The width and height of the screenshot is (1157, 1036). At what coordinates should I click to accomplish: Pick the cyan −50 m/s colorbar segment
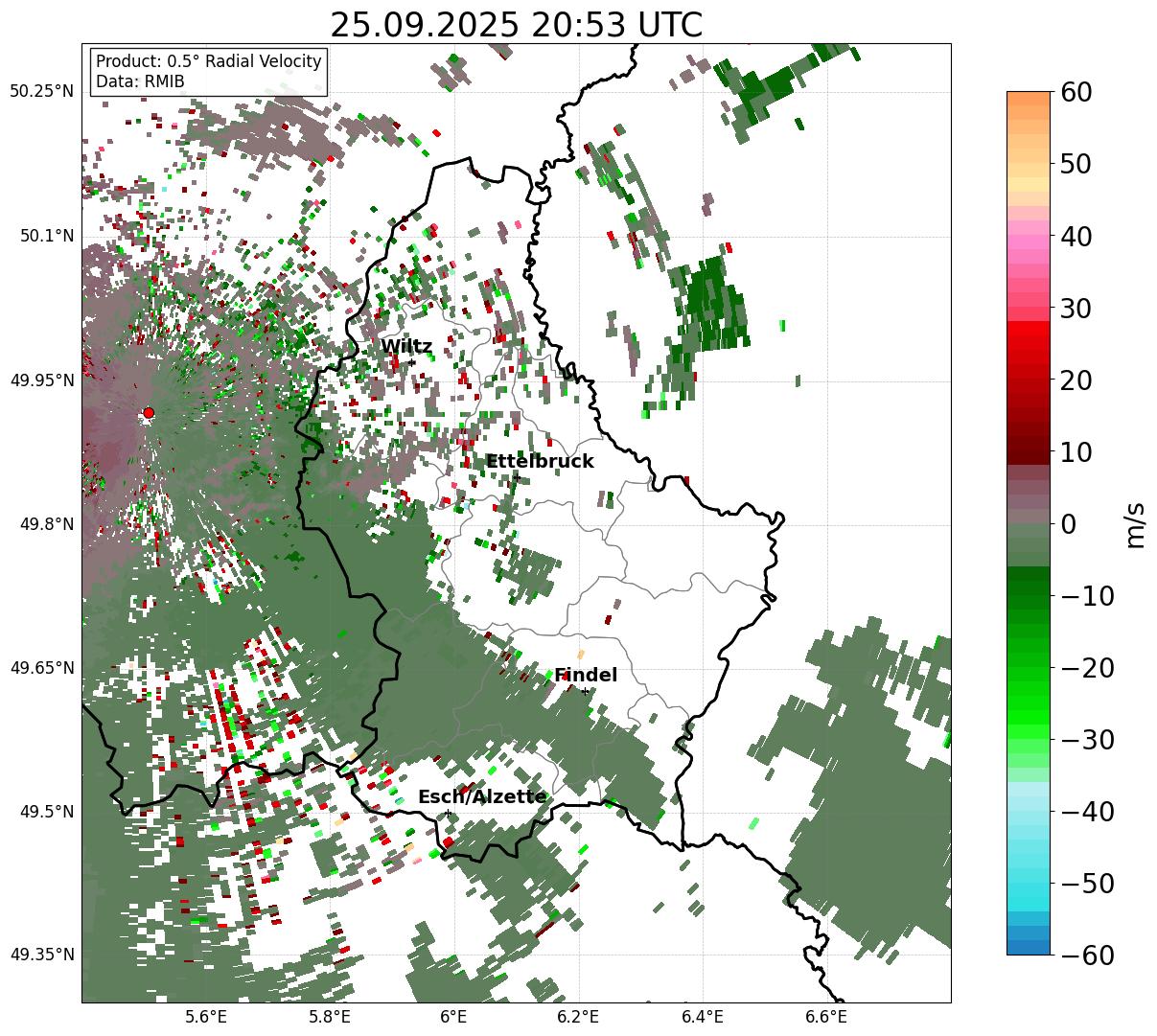point(1029,883)
